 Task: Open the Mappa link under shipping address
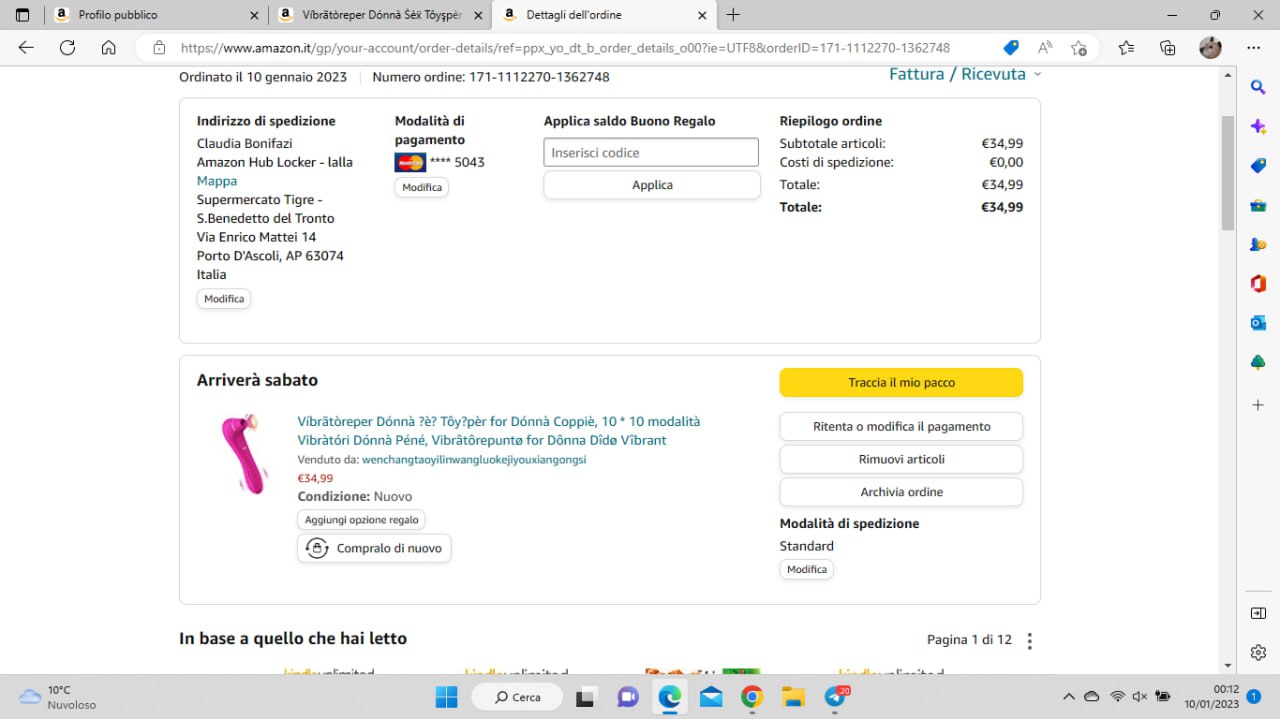pyautogui.click(x=217, y=181)
